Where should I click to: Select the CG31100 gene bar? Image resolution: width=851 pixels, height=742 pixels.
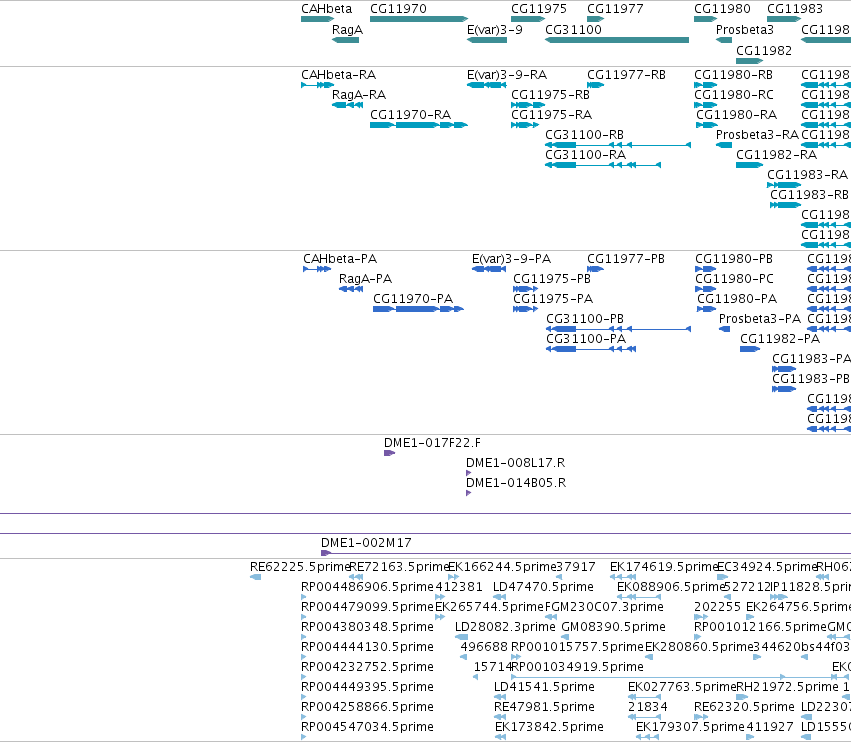coord(617,40)
